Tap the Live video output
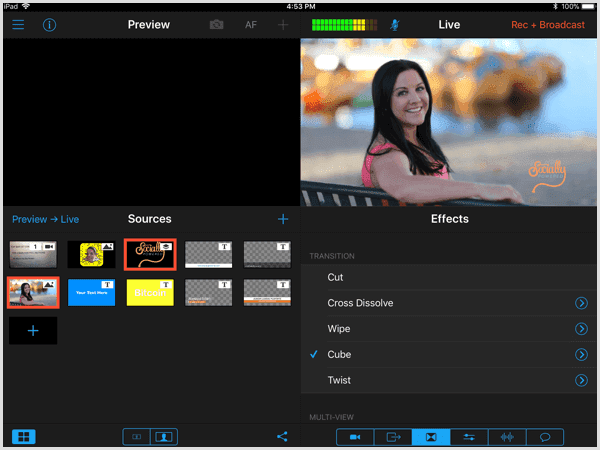600x450 pixels. click(x=448, y=122)
